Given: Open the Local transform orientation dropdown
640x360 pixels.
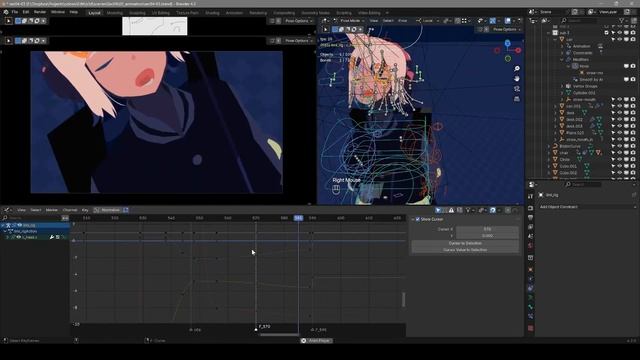Looking at the screenshot, I should tap(428, 20).
